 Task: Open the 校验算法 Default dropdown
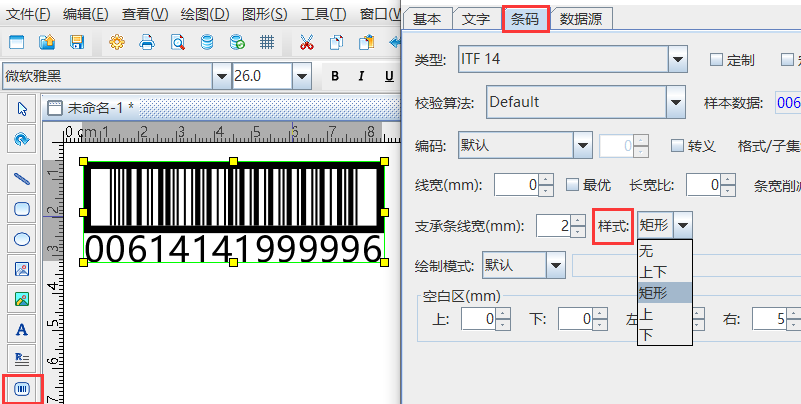coord(674,102)
